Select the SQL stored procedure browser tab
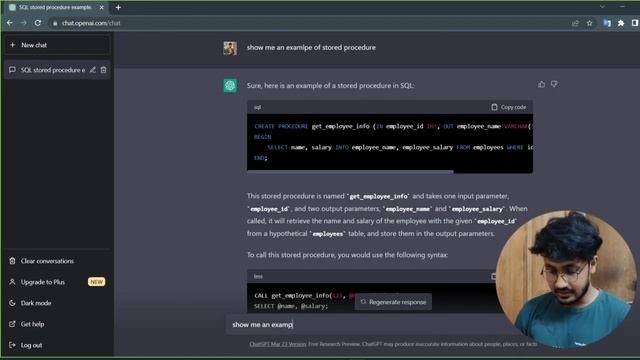The image size is (640, 360). point(56,7)
